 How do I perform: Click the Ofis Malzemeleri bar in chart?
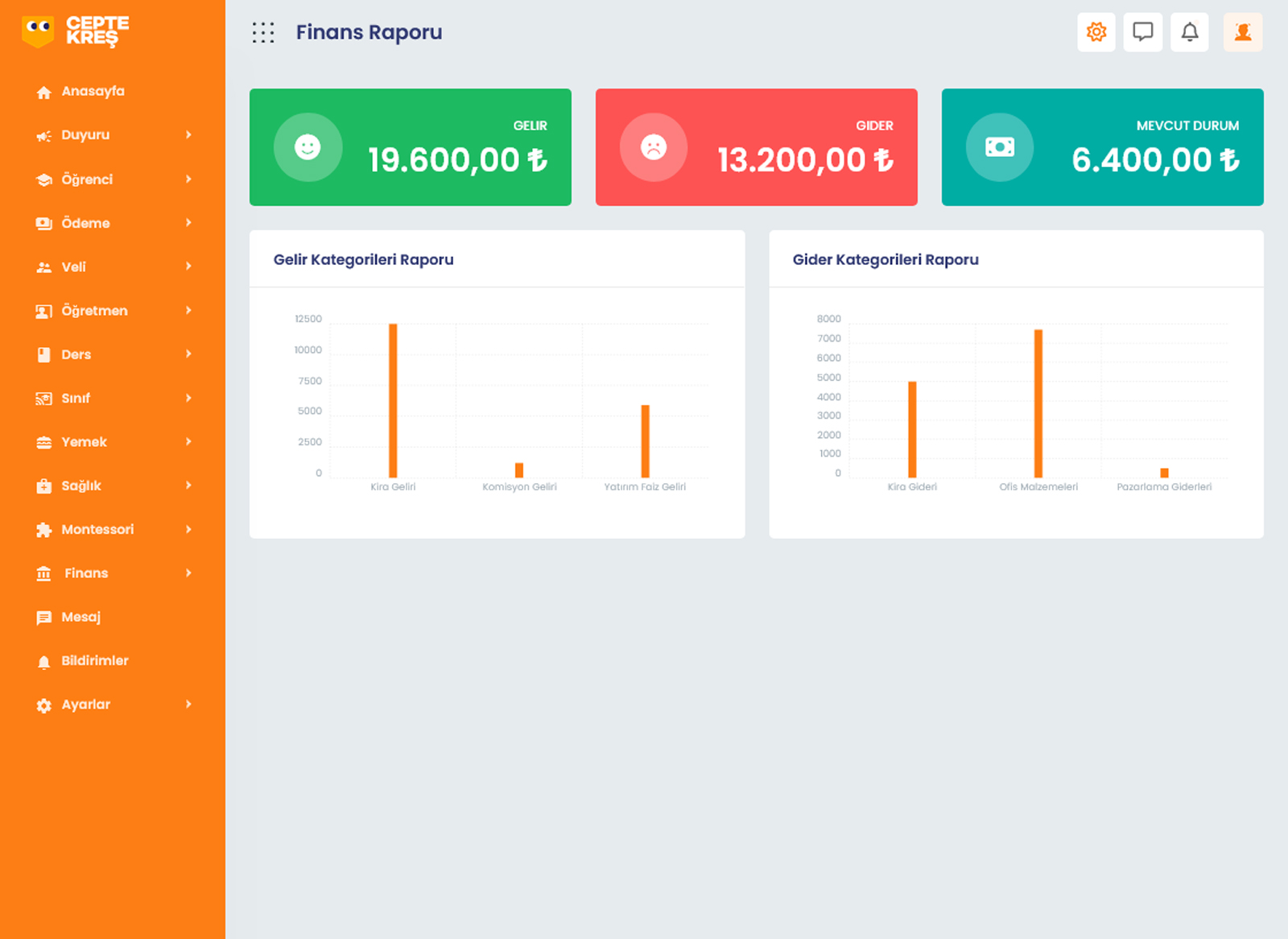[x=1038, y=403]
